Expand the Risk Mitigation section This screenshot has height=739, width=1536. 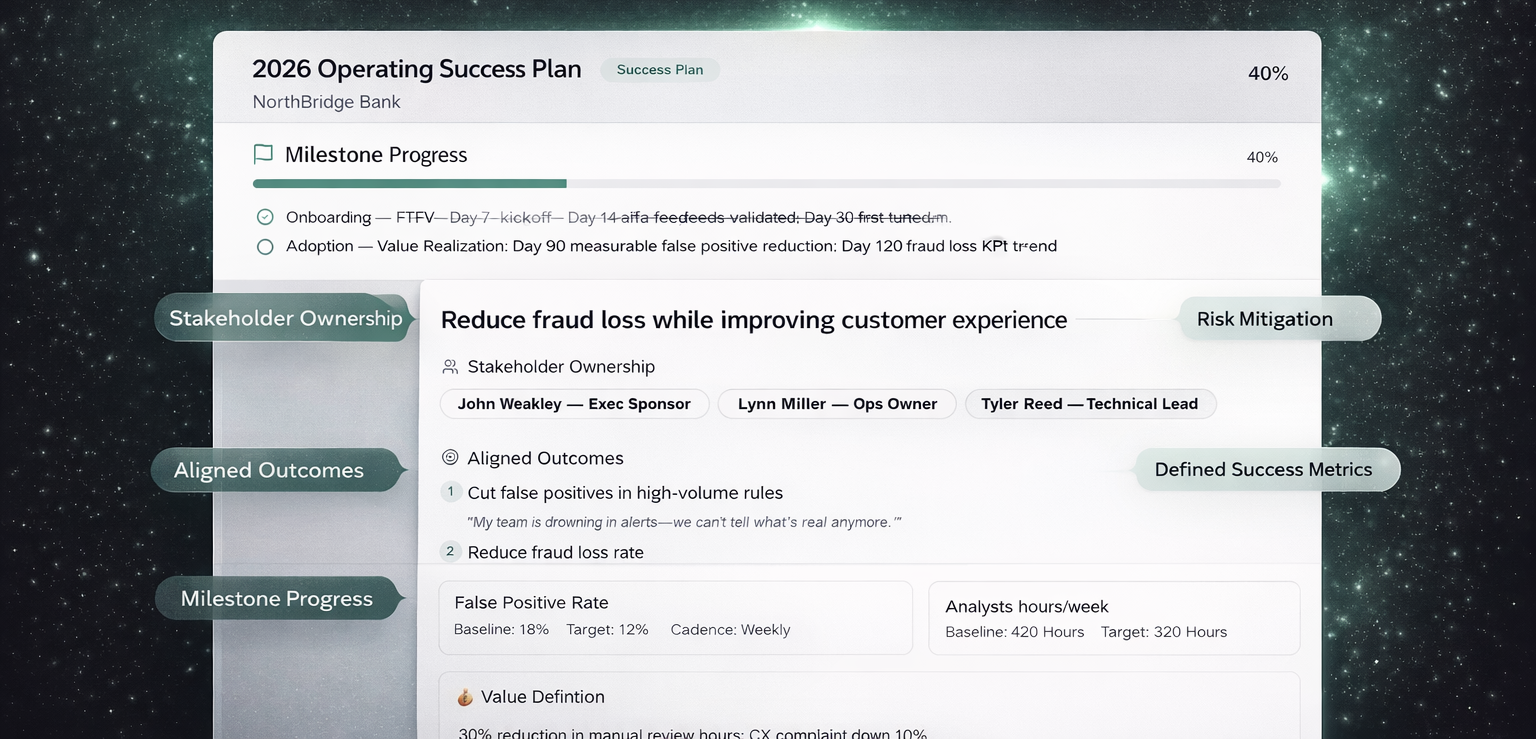tap(1265, 318)
